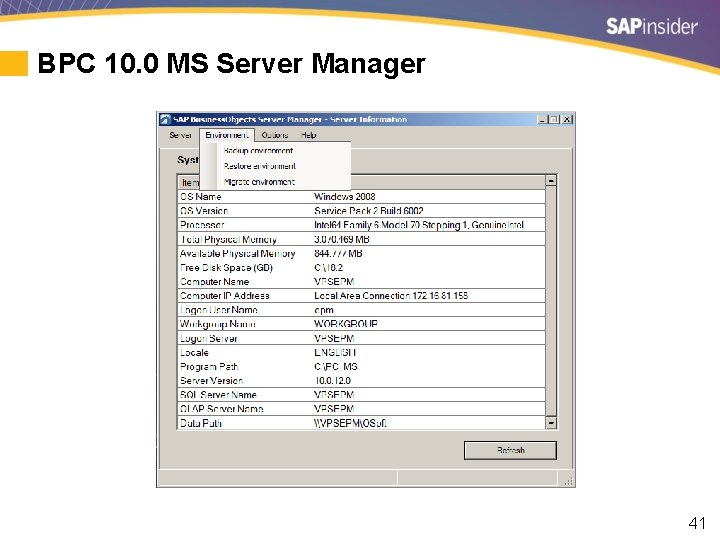Viewport: 720px width, 540px height.
Task: Select the WORKGROUP value
Action: click(346, 324)
